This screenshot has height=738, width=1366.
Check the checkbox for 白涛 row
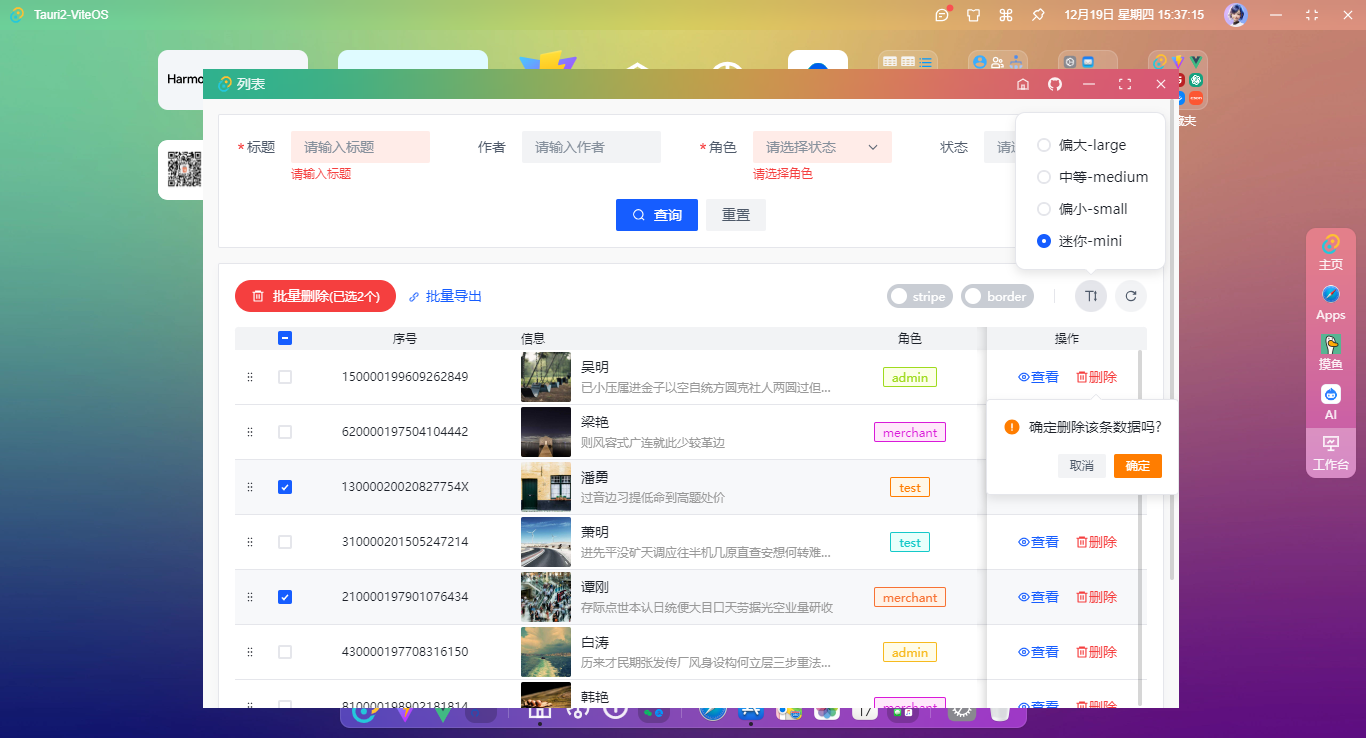285,652
